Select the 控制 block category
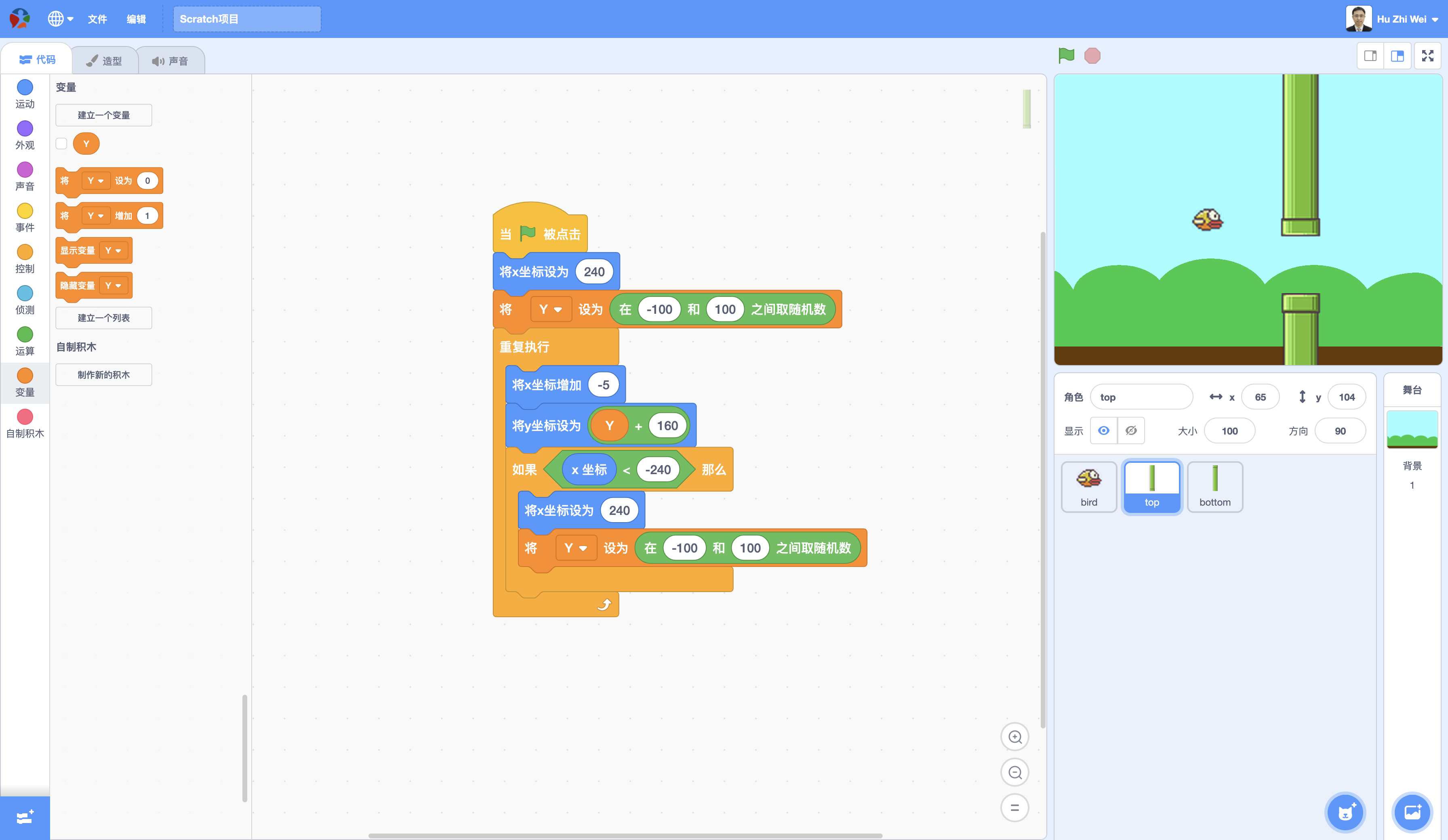Viewport: 1448px width, 840px height. tap(25, 258)
